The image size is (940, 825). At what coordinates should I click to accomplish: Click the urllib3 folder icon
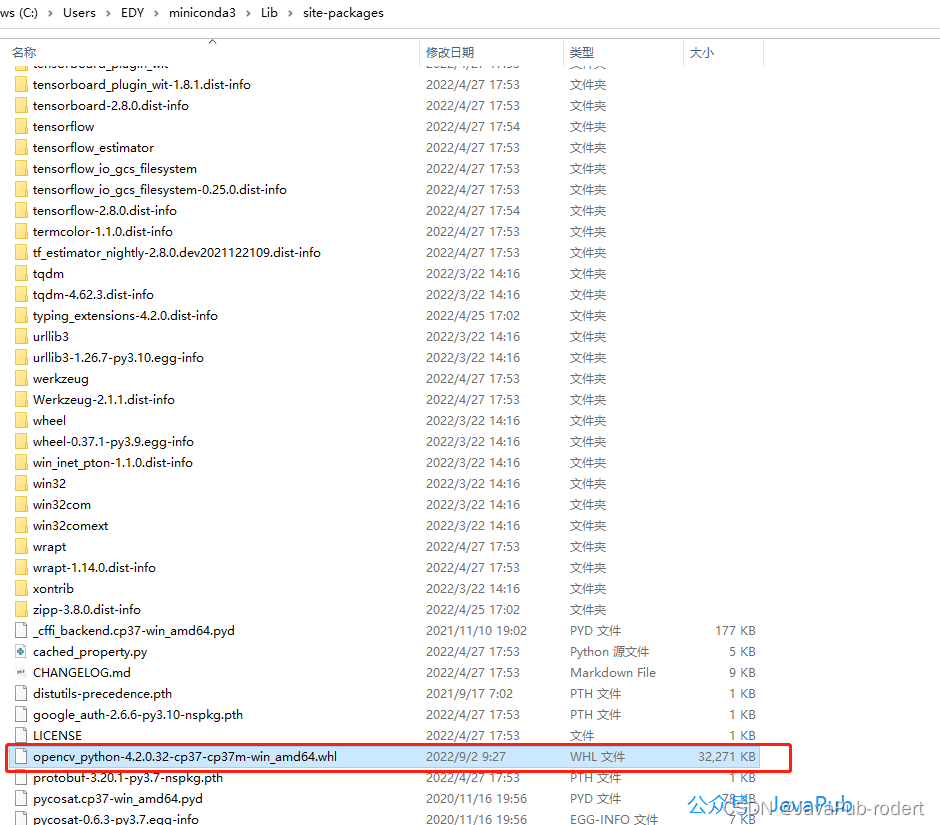point(22,336)
